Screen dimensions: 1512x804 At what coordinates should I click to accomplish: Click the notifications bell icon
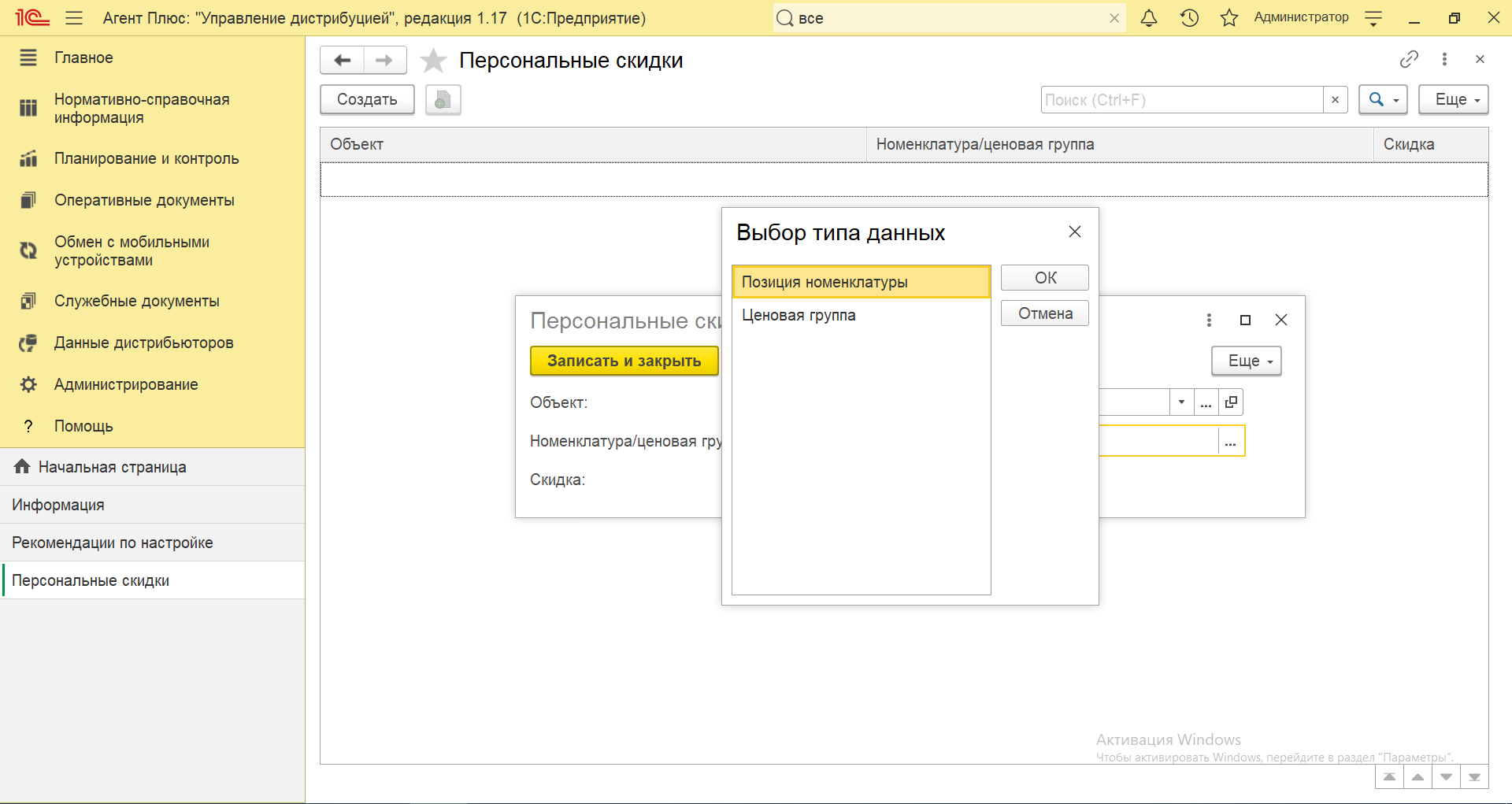pos(1149,18)
